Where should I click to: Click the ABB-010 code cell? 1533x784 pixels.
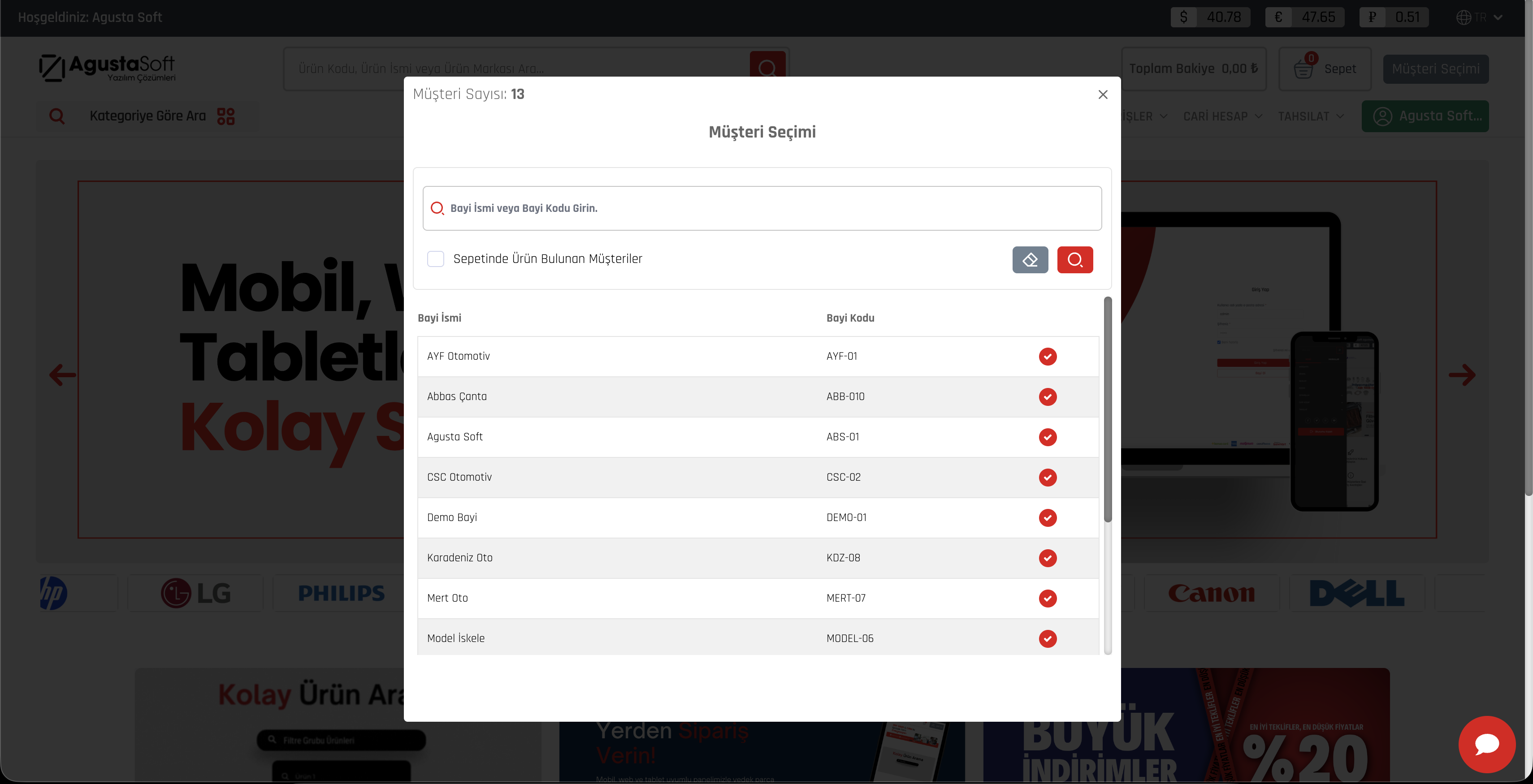tap(845, 397)
